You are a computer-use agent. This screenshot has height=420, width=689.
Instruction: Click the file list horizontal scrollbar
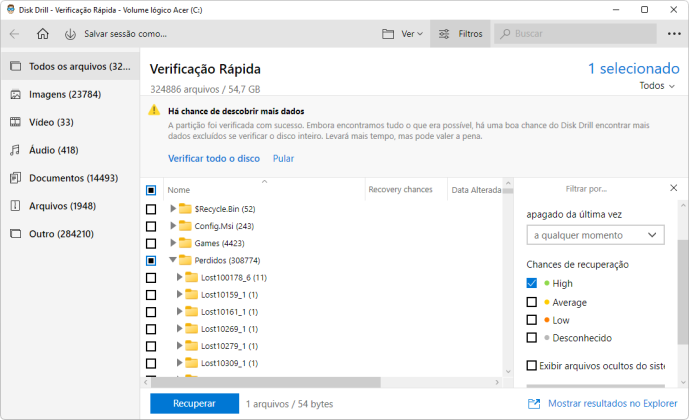coord(265,382)
